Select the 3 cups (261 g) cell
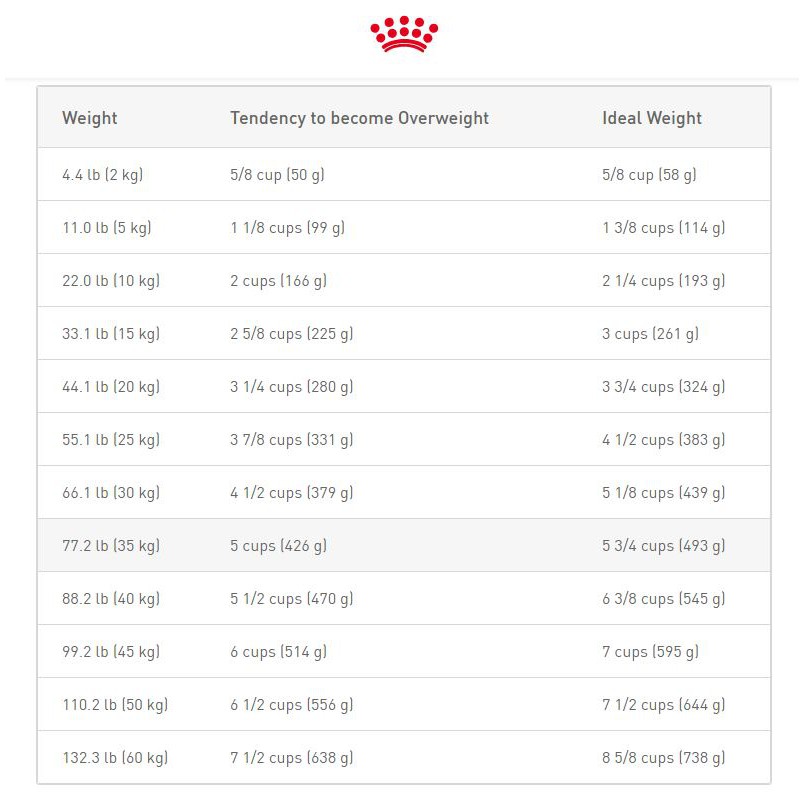 (650, 334)
